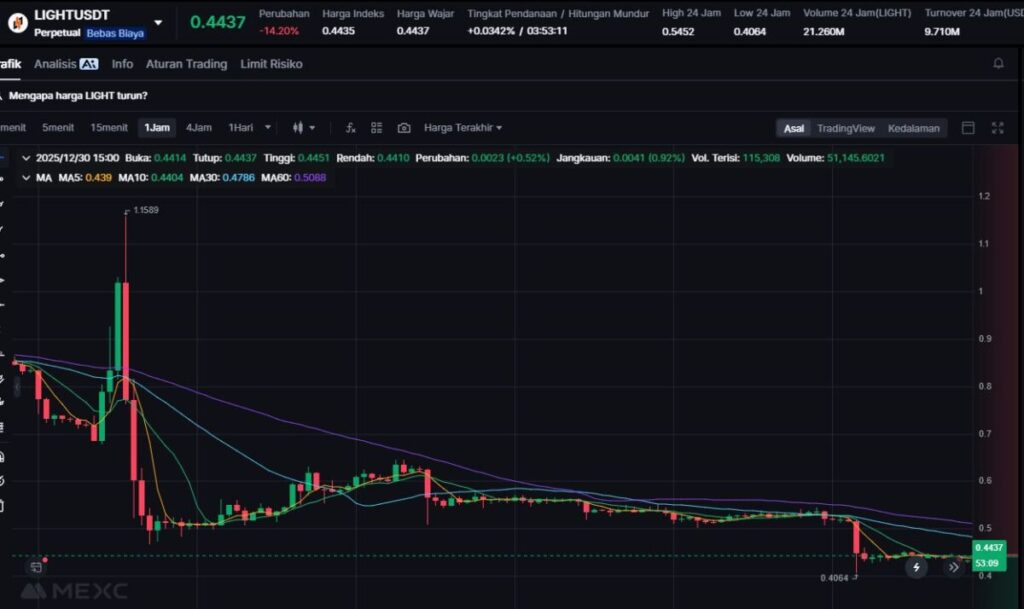Click the chart window layout icon
The height and width of the screenshot is (609, 1024).
[968, 128]
